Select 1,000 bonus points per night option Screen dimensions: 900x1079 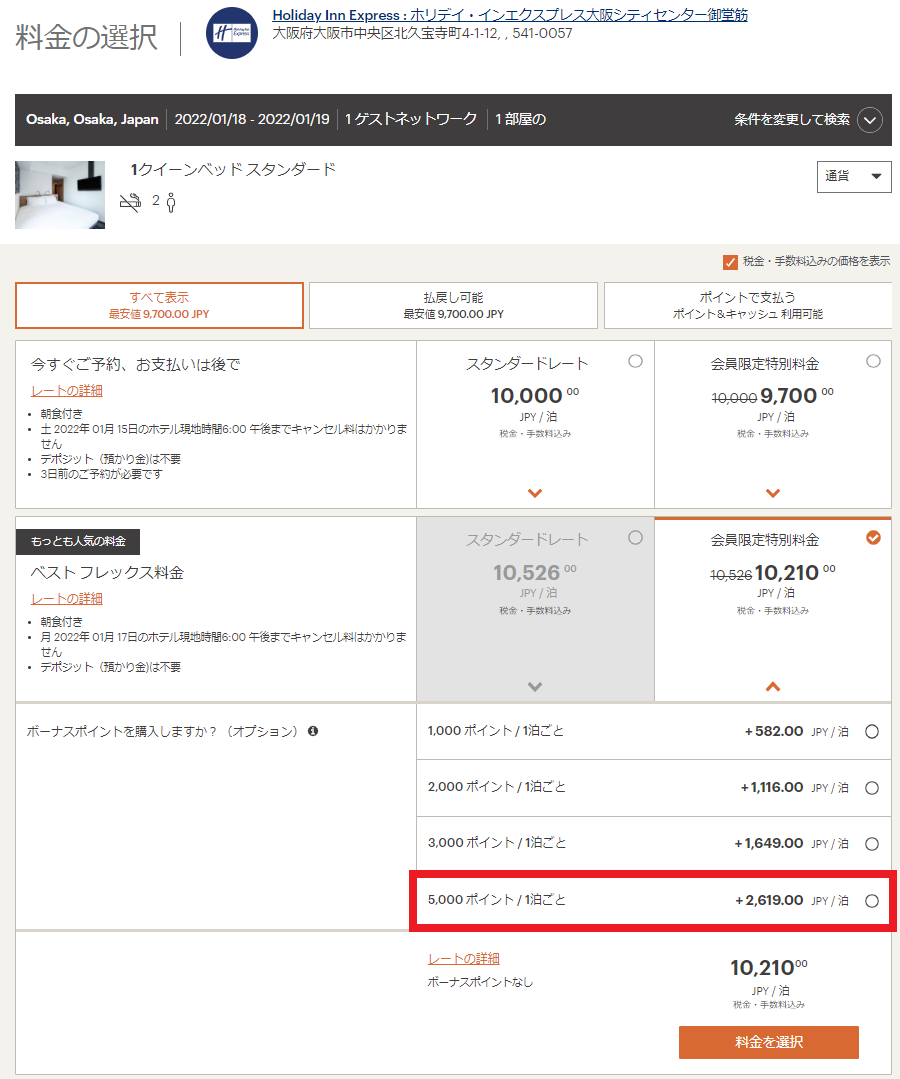click(x=871, y=732)
